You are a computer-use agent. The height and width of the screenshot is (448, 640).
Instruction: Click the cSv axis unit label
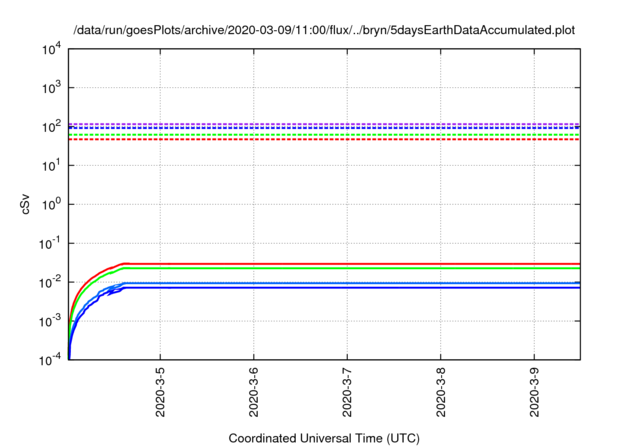[25, 204]
